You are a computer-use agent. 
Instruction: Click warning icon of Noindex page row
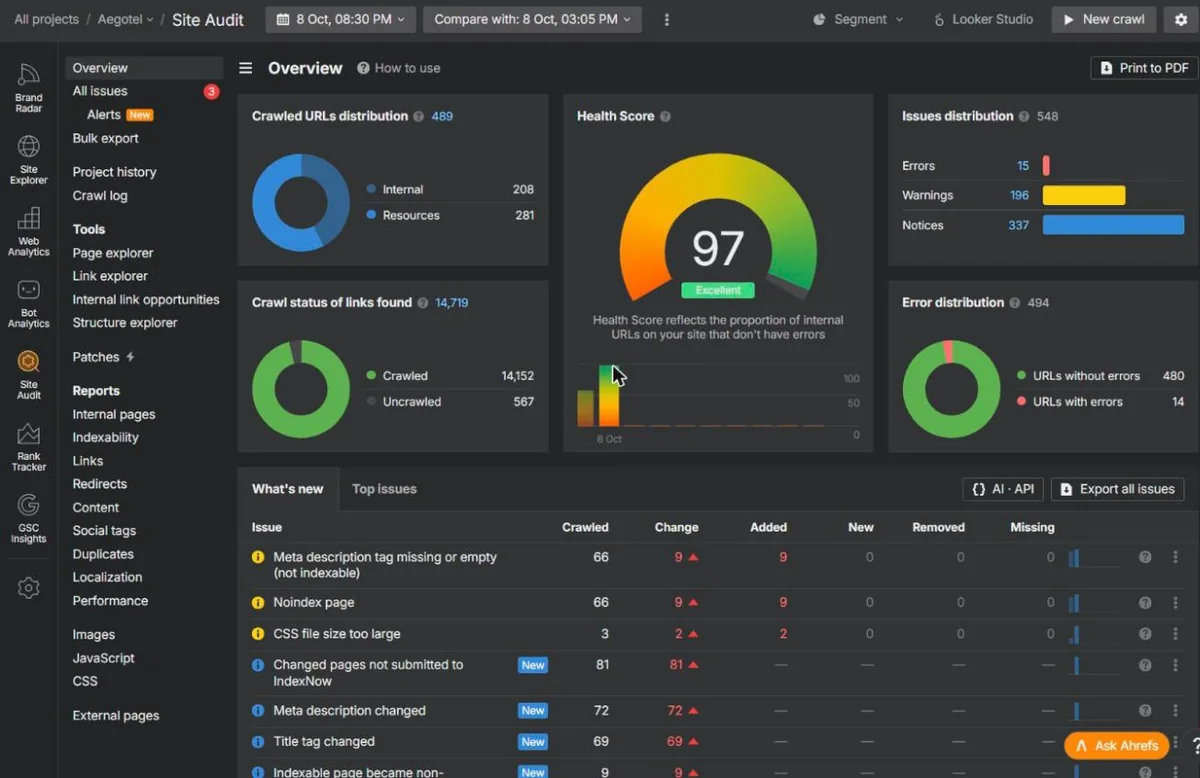(x=258, y=603)
